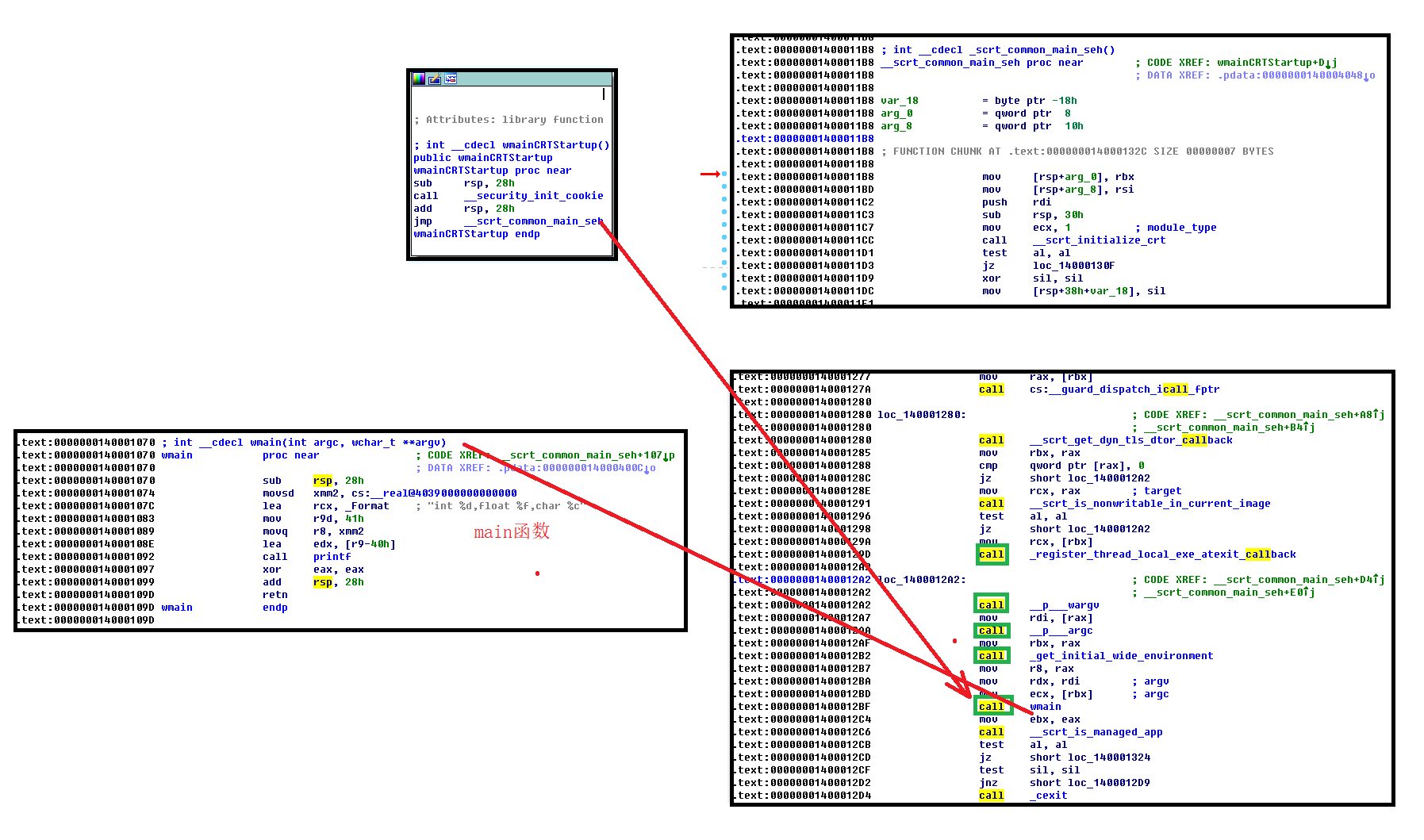Click 'rsp, 30h' operand in seh prologue

[1058, 215]
